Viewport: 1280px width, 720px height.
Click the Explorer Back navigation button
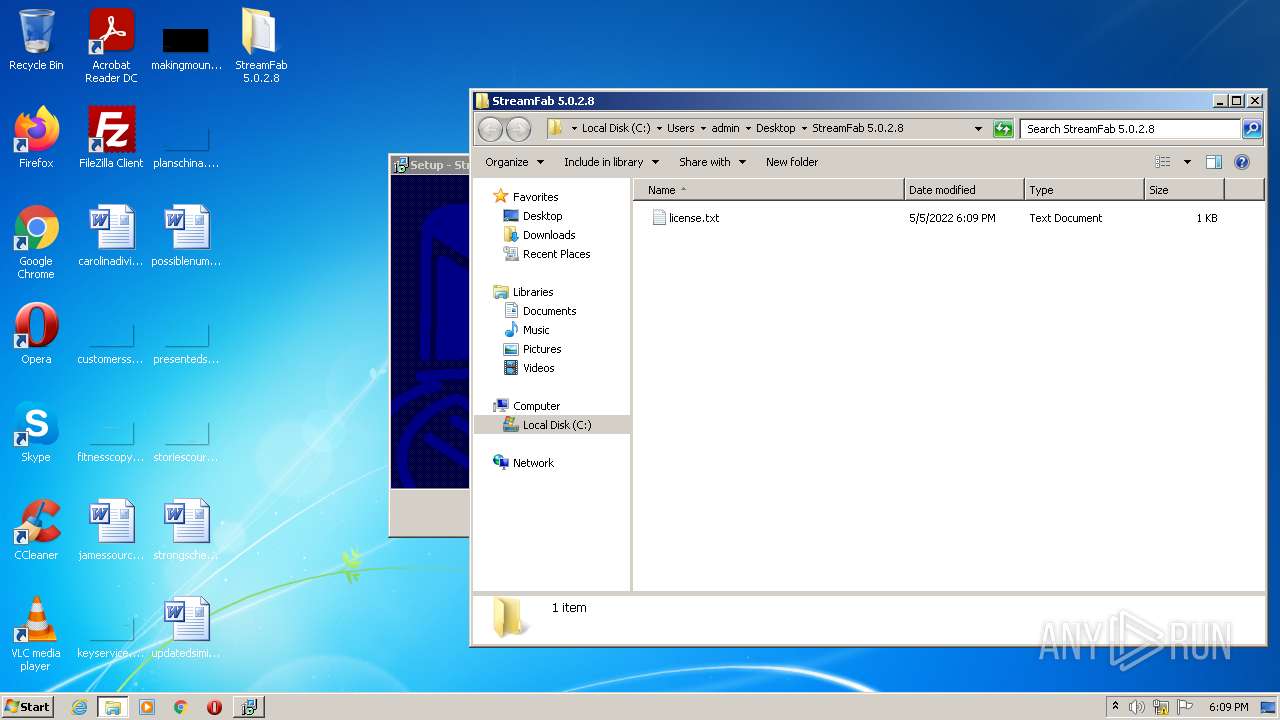coord(490,129)
